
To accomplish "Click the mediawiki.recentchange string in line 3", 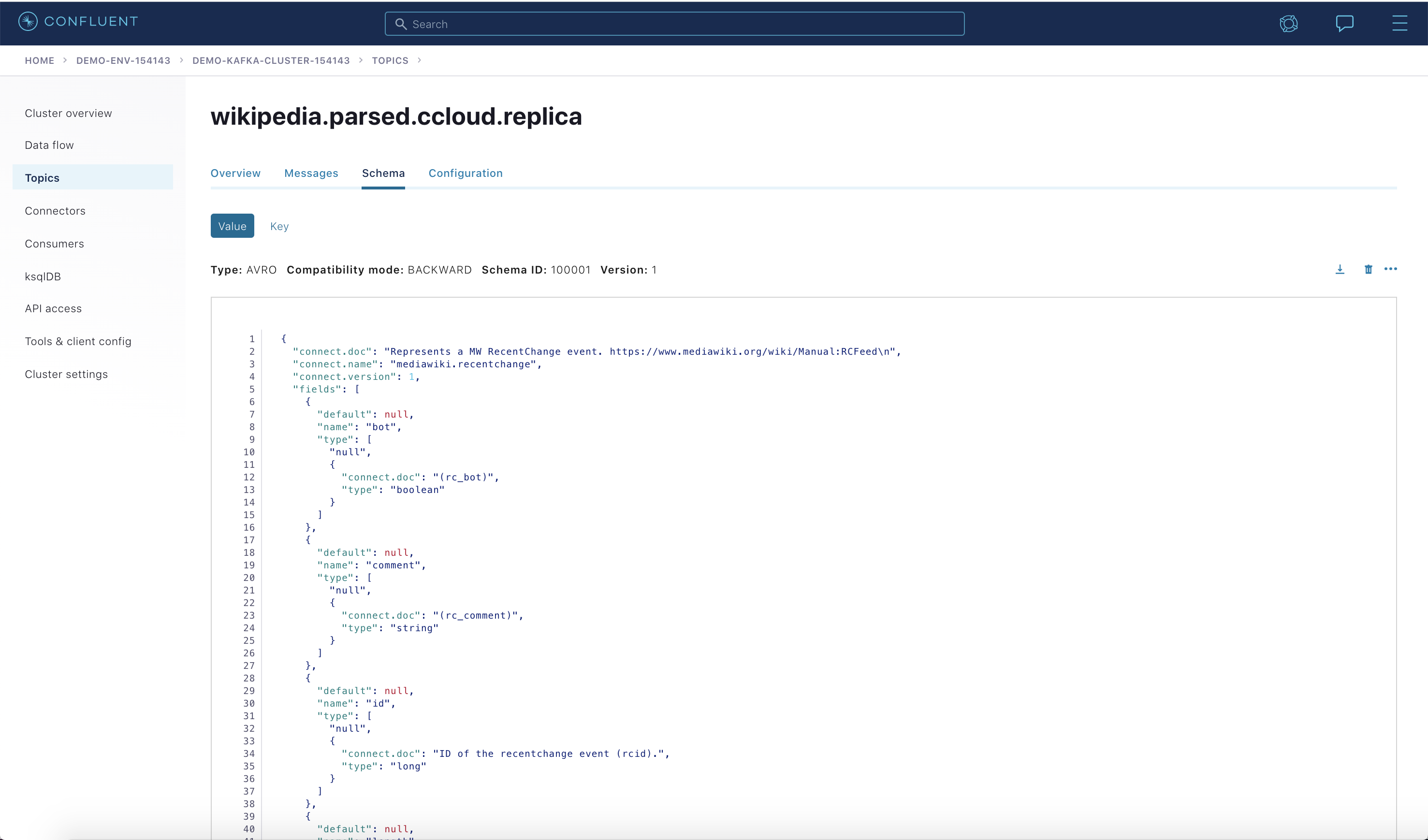I will (463, 364).
